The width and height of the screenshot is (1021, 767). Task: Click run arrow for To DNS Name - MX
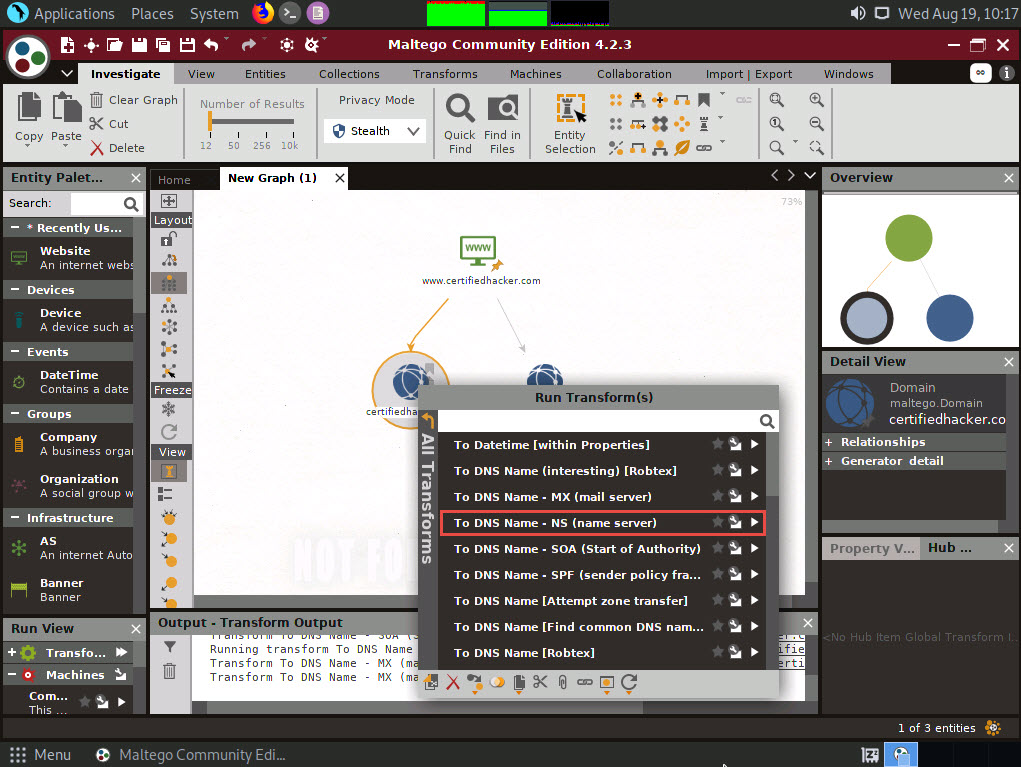[755, 496]
